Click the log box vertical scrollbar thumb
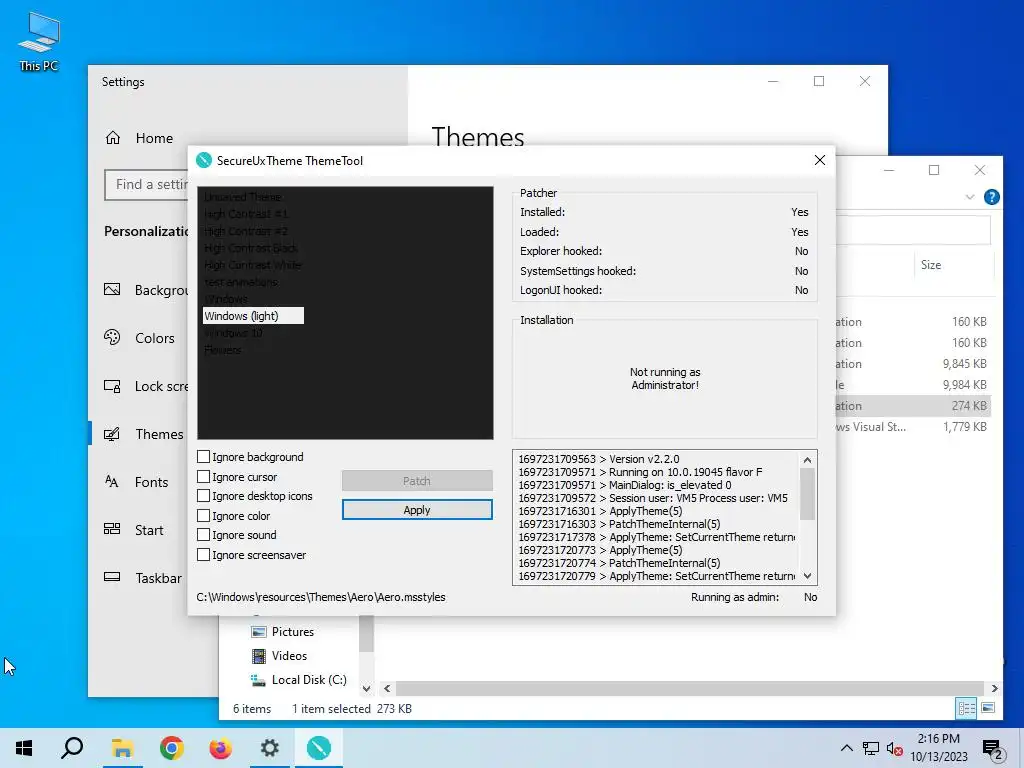 click(x=808, y=494)
